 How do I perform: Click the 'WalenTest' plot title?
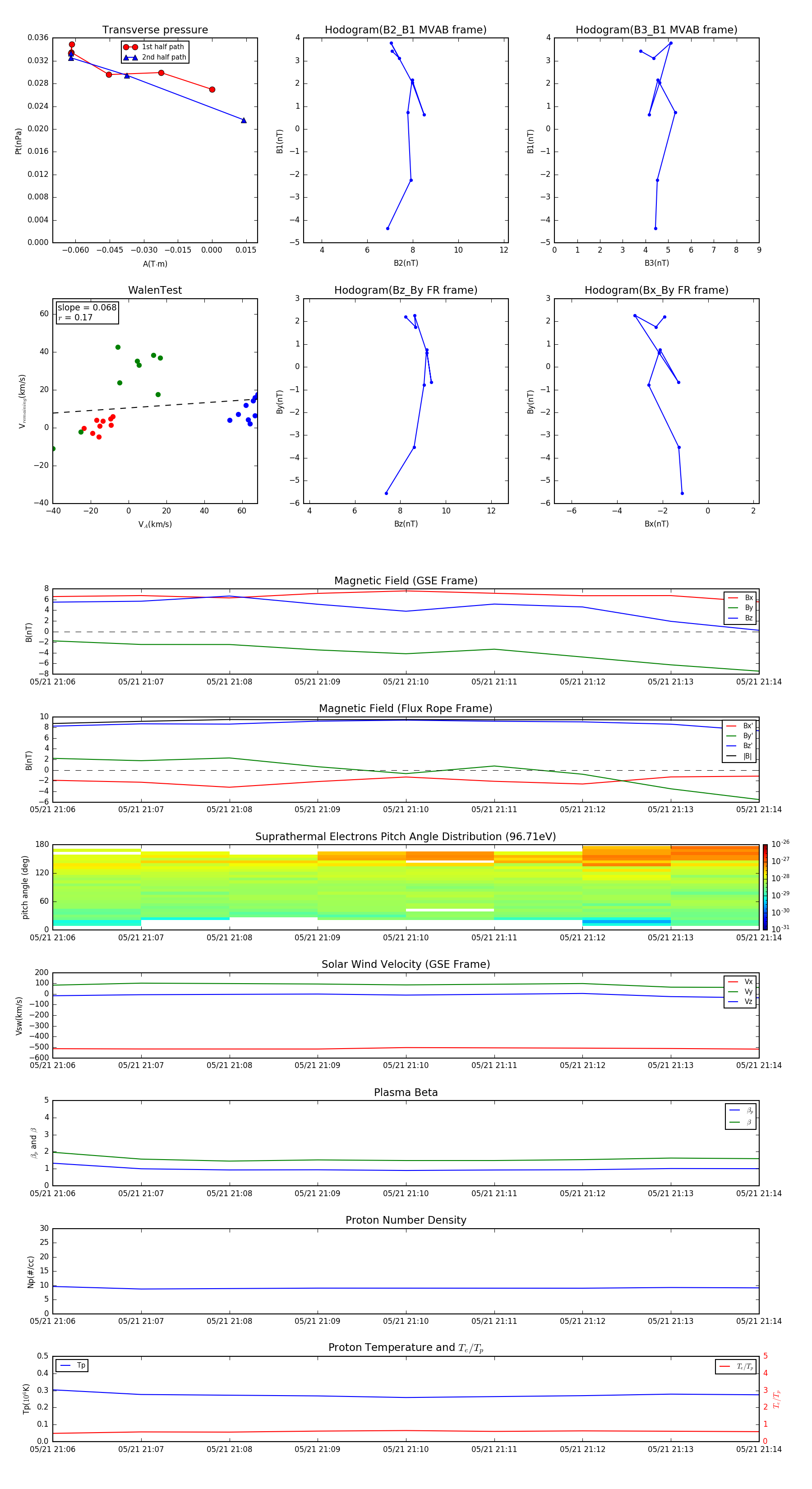tap(155, 290)
